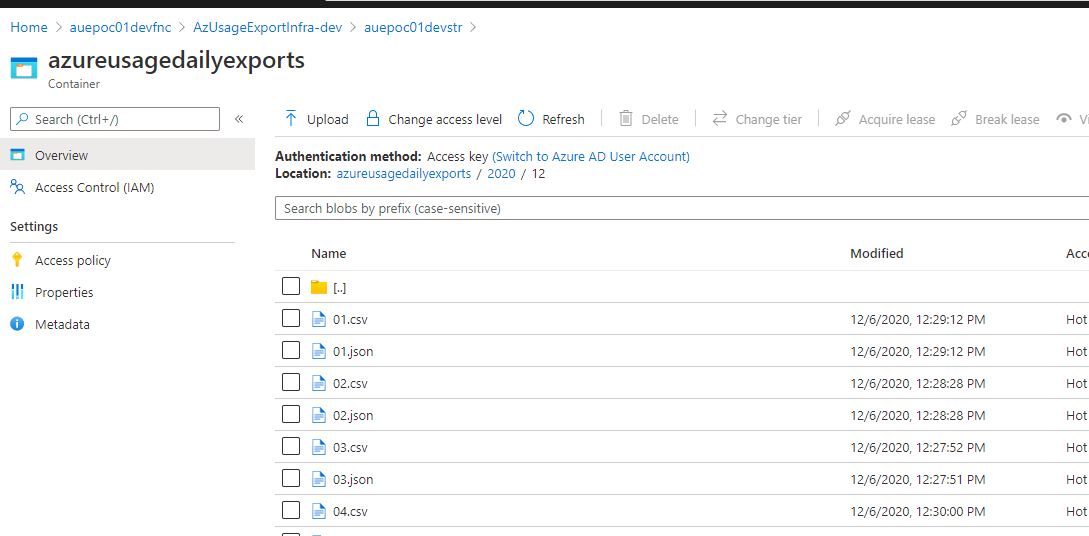Tick the checkbox for 01.csv

point(291,319)
